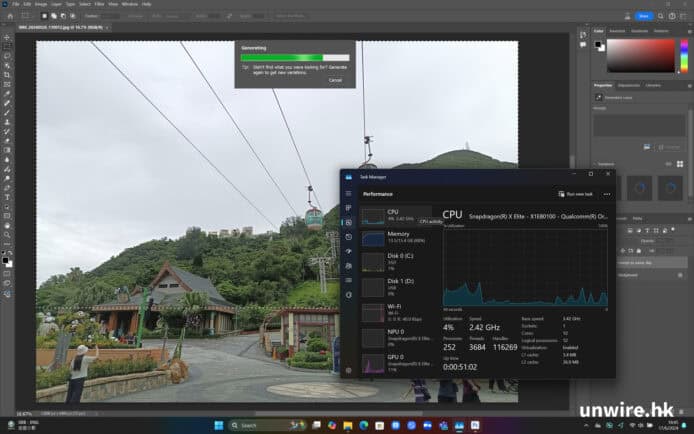
Task: Select the Lasso tool
Action: pos(7,56)
